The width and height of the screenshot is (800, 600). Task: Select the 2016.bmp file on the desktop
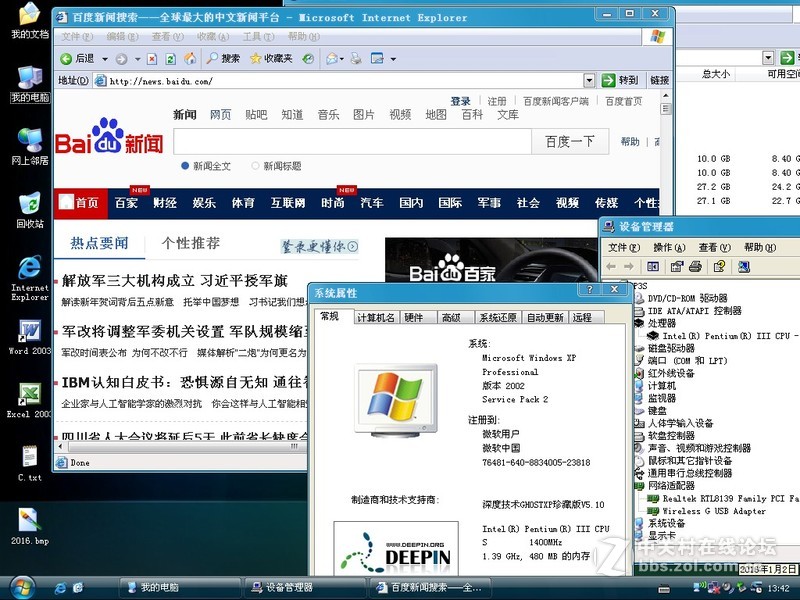(30, 527)
